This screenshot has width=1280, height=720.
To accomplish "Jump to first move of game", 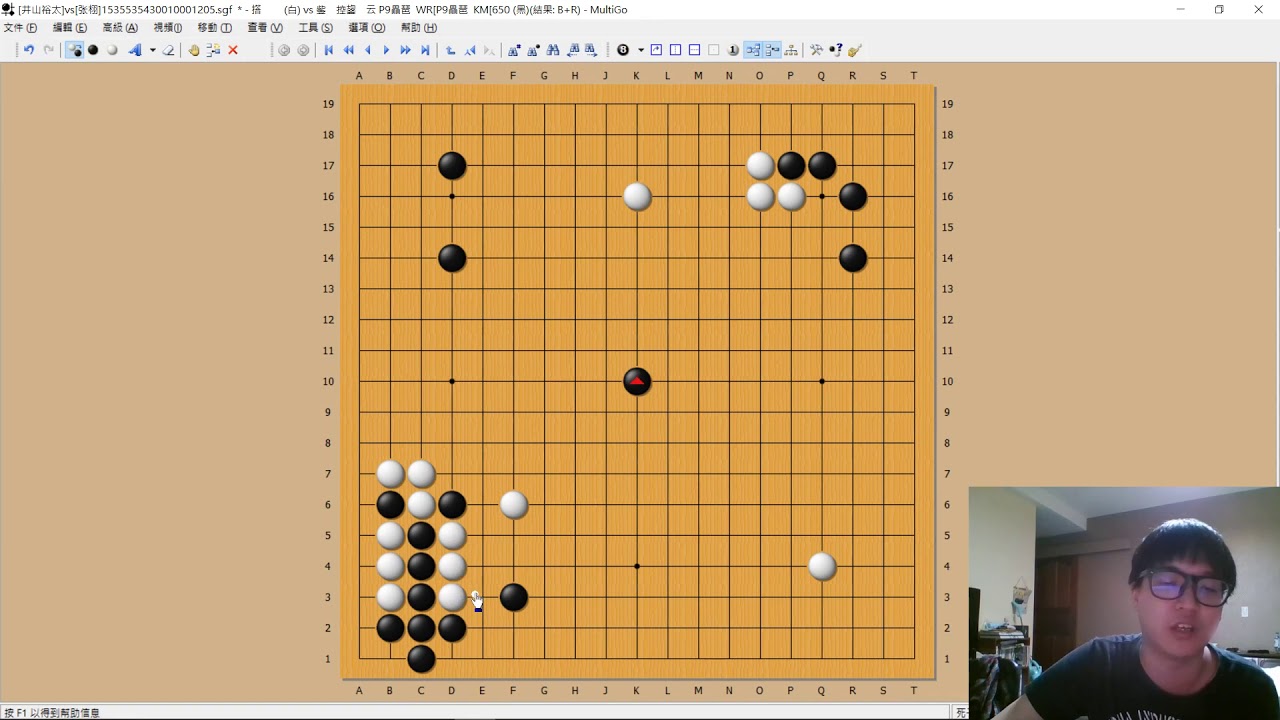I will (x=329, y=50).
